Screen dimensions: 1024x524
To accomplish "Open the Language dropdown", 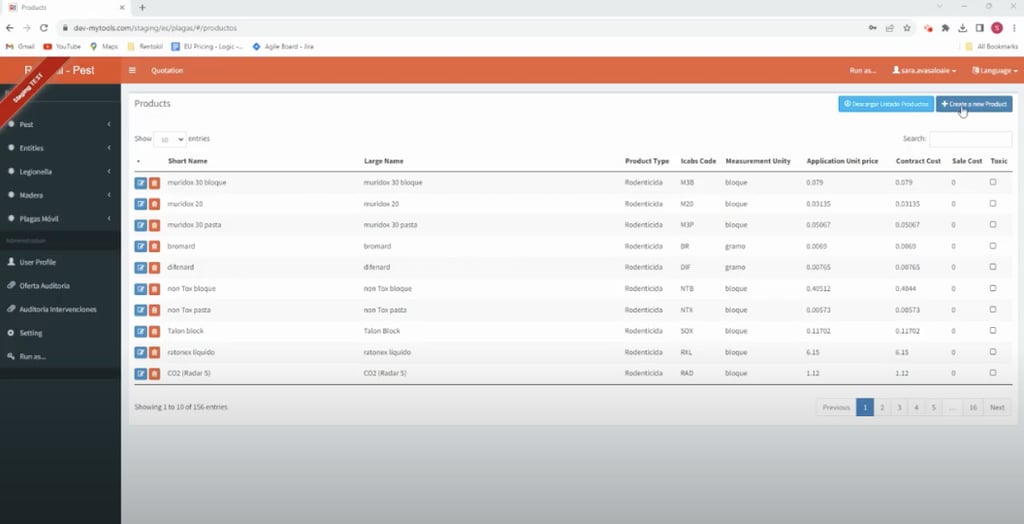I will coord(995,71).
